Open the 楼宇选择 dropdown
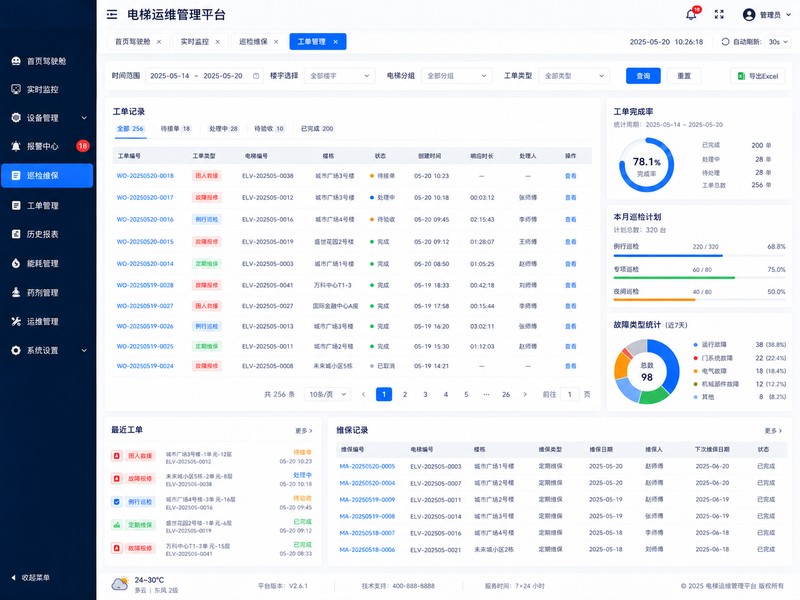This screenshot has height=600, width=800. [x=340, y=76]
